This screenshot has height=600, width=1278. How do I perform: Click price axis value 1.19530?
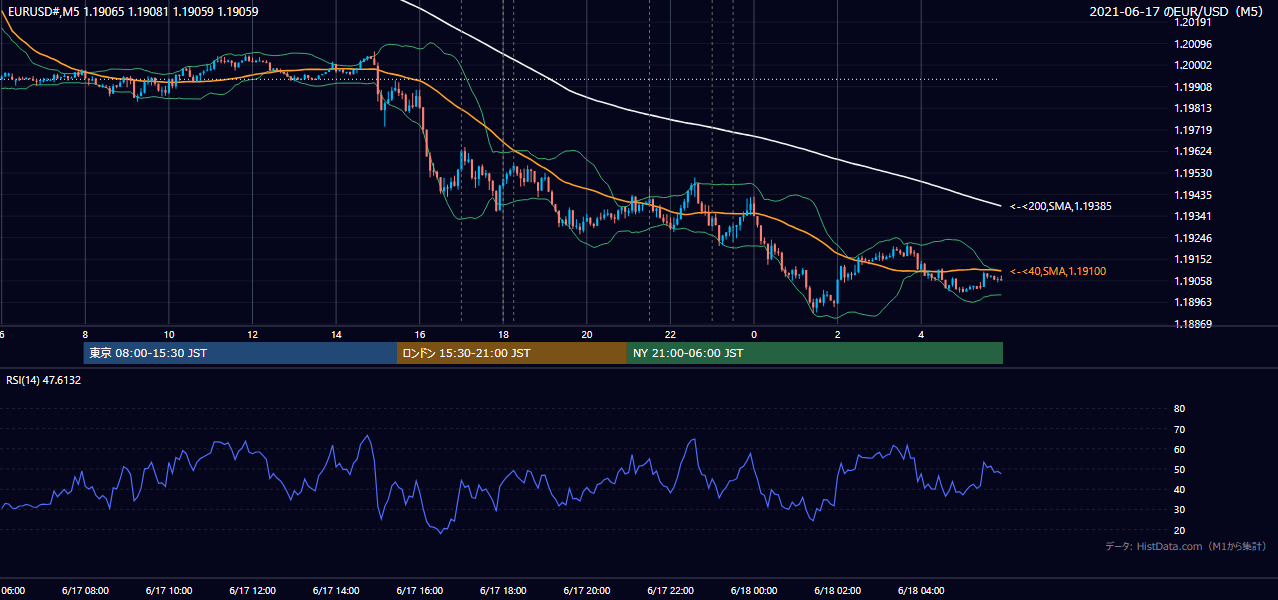click(x=1193, y=173)
